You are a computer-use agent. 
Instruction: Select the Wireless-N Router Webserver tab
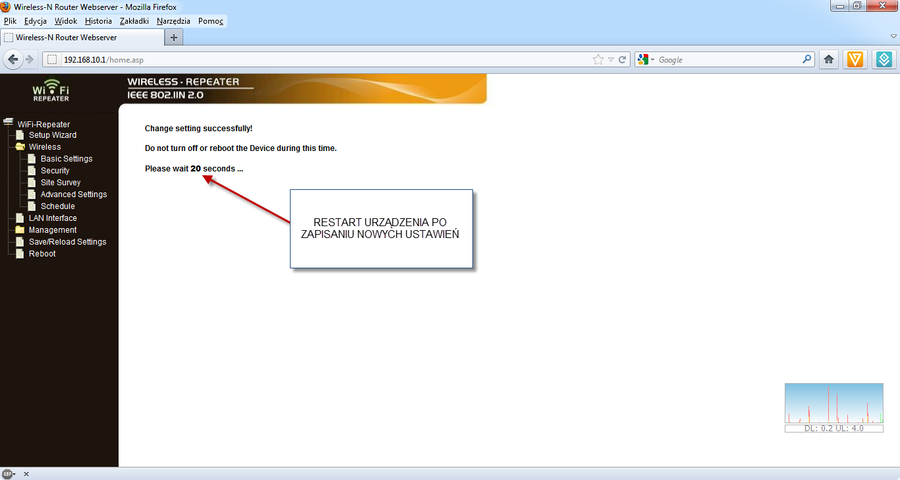pos(82,37)
